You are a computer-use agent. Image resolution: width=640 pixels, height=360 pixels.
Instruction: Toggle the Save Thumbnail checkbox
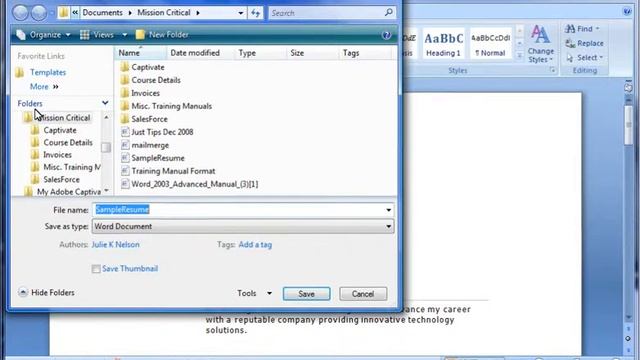(x=96, y=269)
